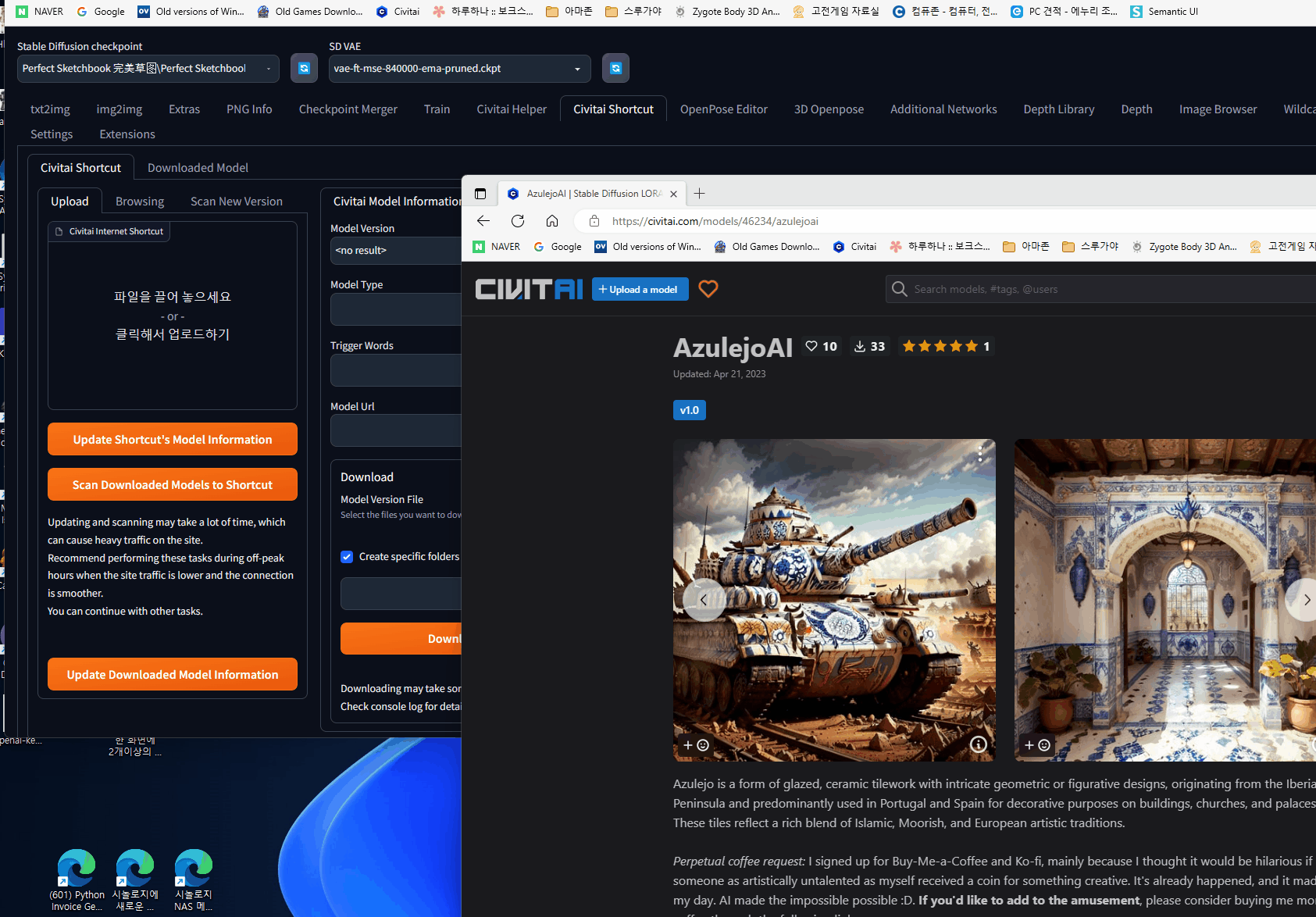Click the Edge address bar URL
Viewport: 1316px width, 917px height.
tap(715, 221)
